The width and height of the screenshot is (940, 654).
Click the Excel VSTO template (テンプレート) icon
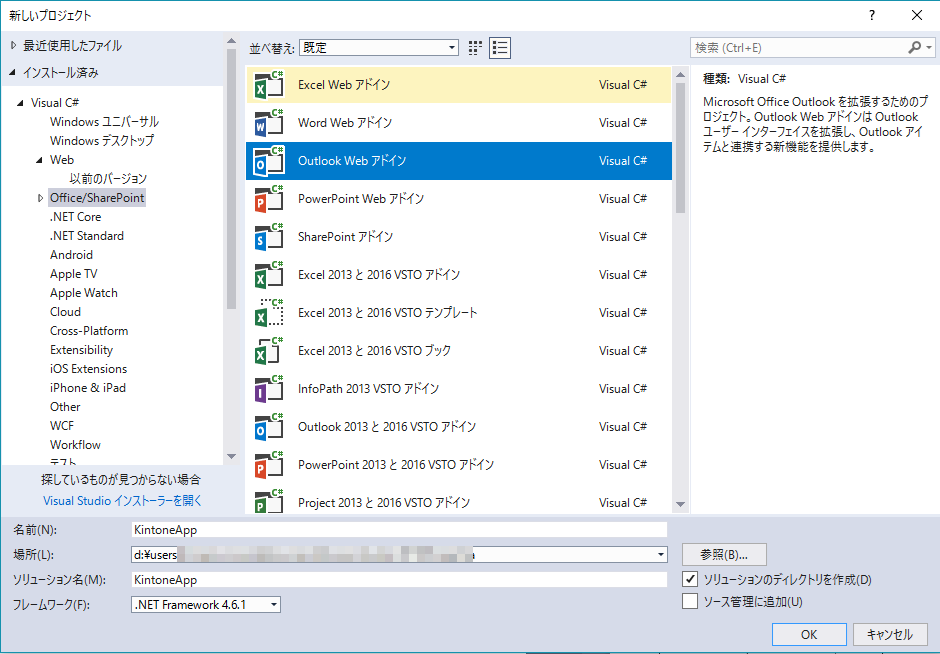click(x=269, y=312)
